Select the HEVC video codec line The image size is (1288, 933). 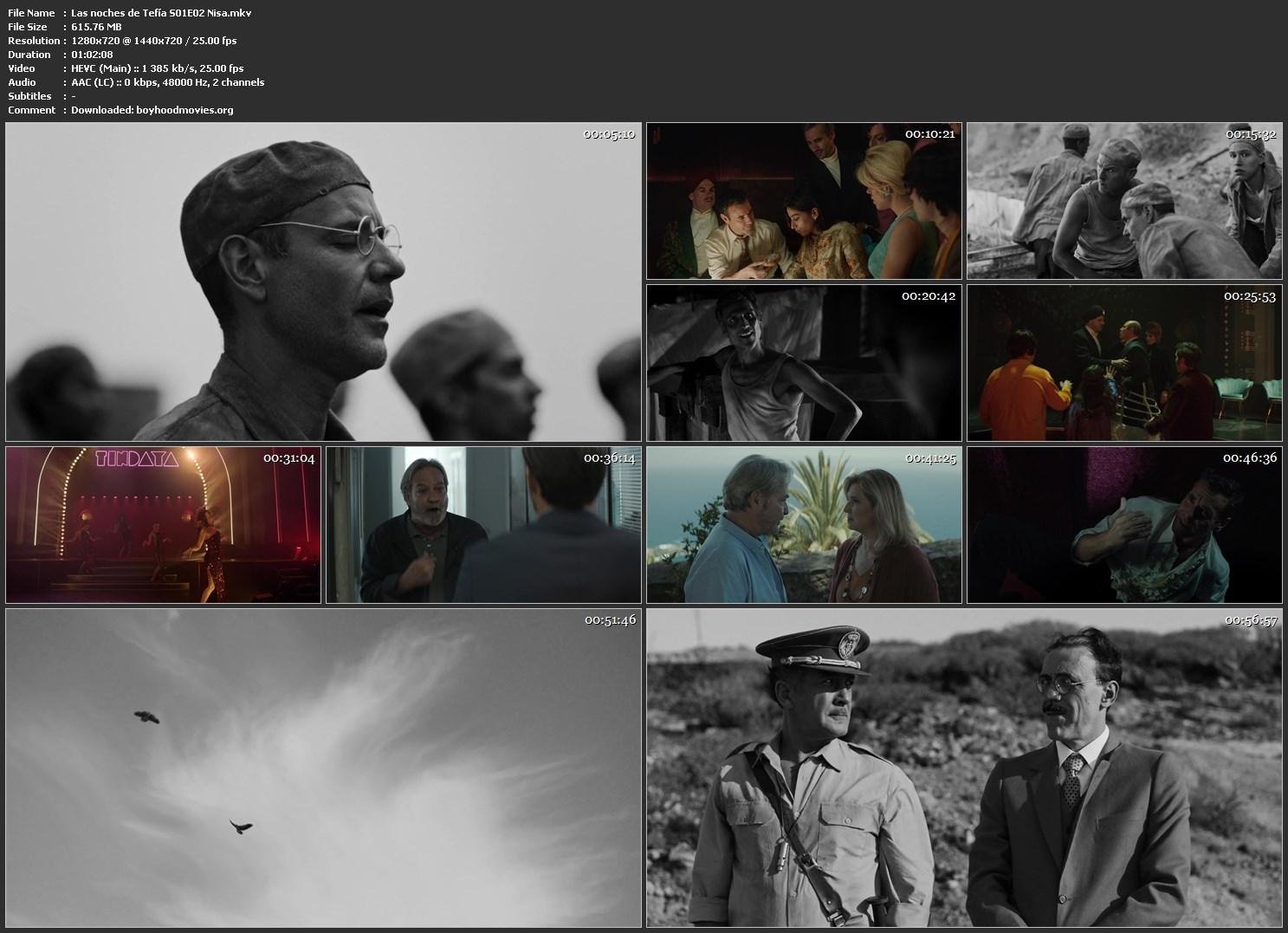(157, 68)
